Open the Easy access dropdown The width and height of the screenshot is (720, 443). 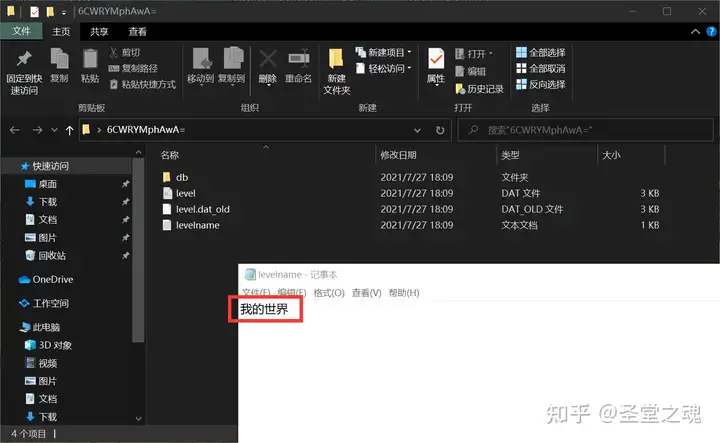tap(384, 68)
